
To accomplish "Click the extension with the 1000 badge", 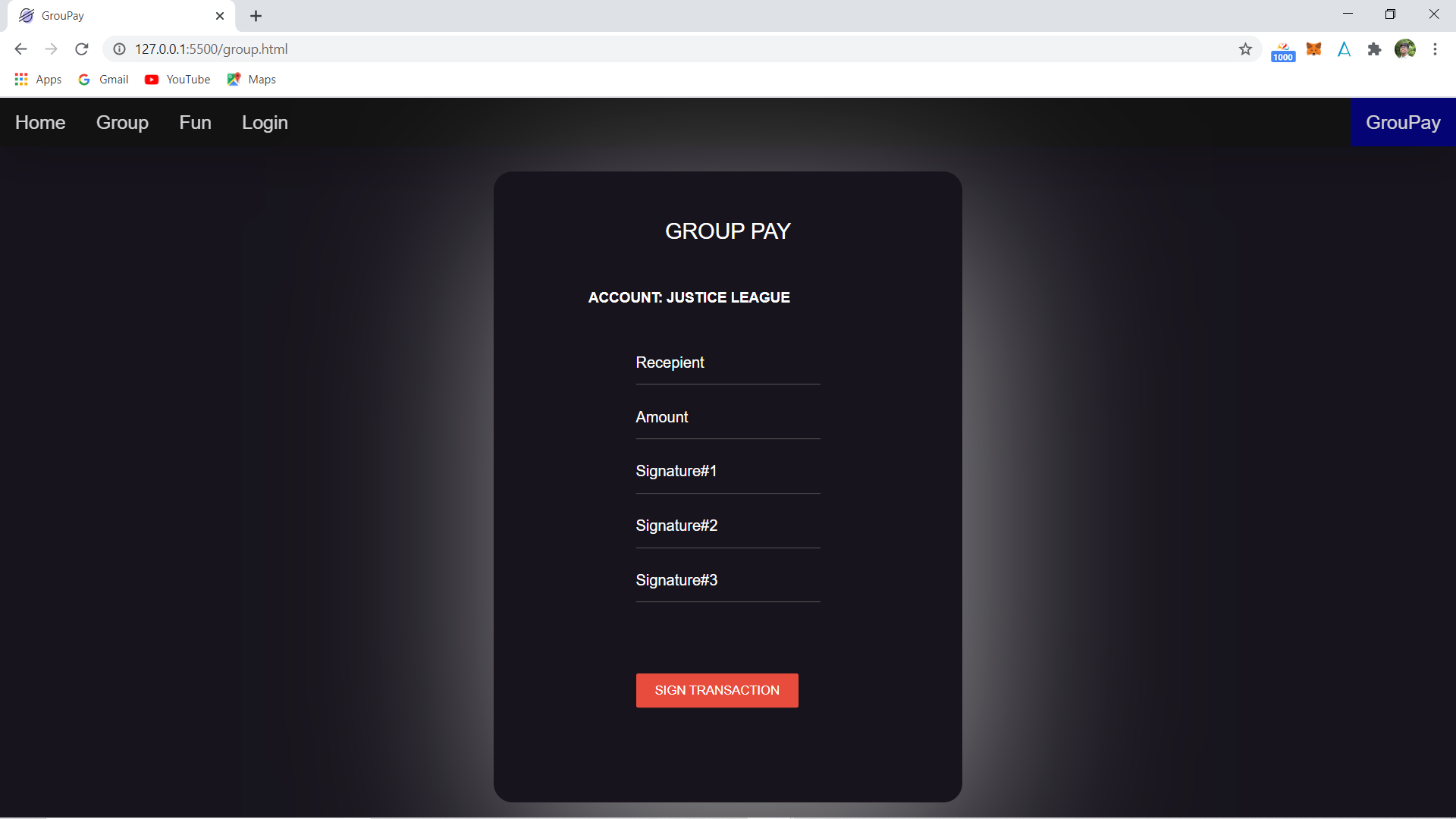I will (1283, 52).
